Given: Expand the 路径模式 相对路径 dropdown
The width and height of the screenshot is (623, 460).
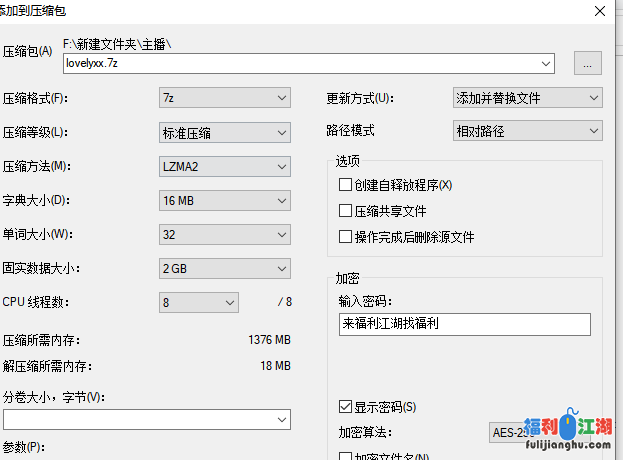Looking at the screenshot, I should 527,131.
